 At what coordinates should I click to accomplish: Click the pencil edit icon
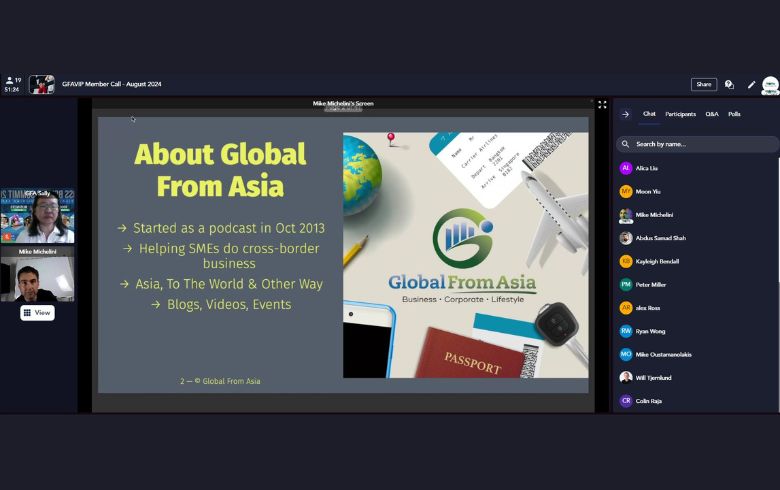[751, 84]
